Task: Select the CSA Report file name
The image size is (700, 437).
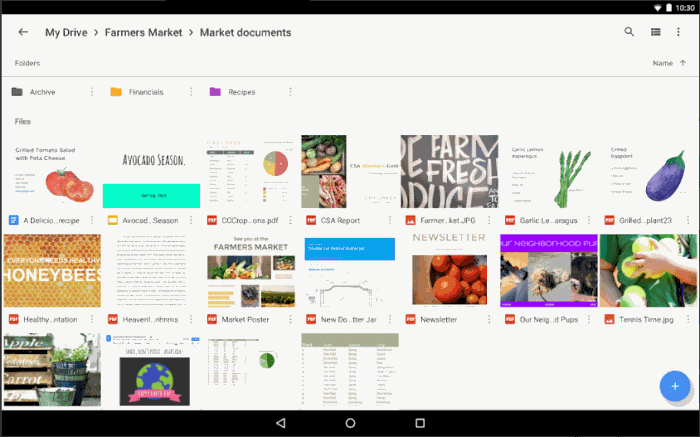Action: coord(340,221)
